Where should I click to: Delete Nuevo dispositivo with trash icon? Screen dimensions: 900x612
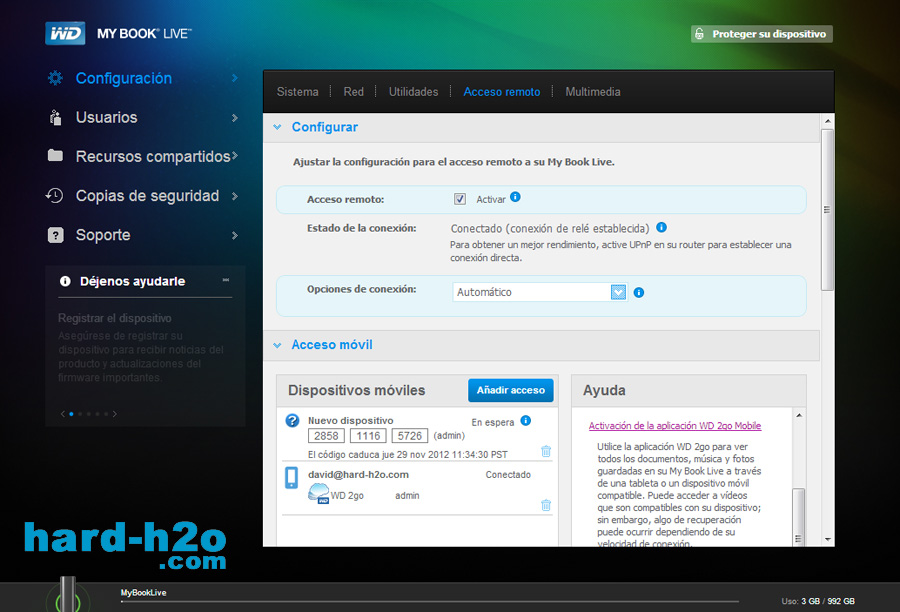coord(546,451)
